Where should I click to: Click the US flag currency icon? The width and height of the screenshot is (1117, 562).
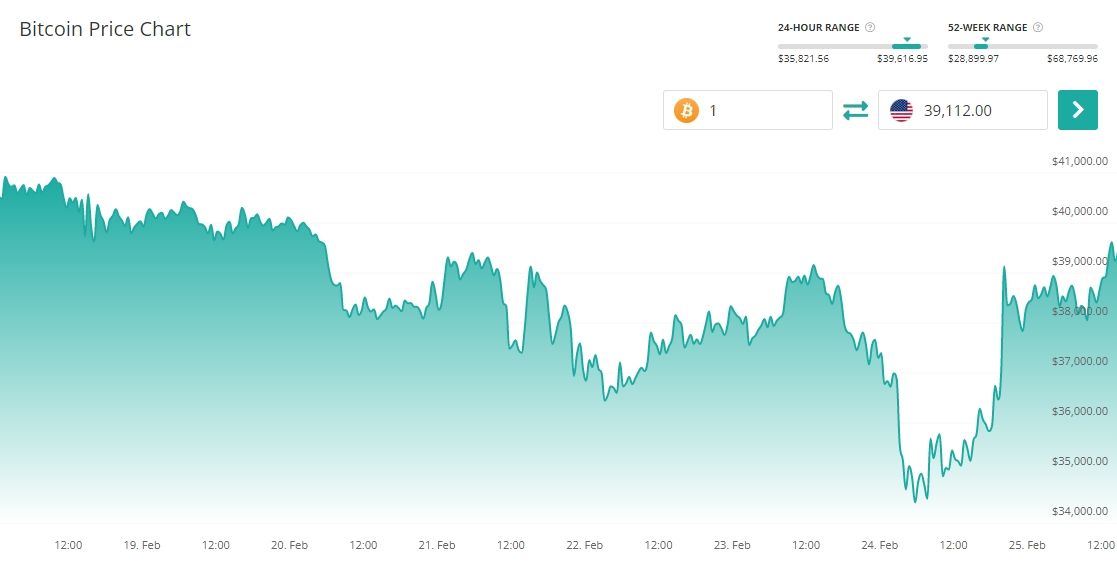click(901, 110)
